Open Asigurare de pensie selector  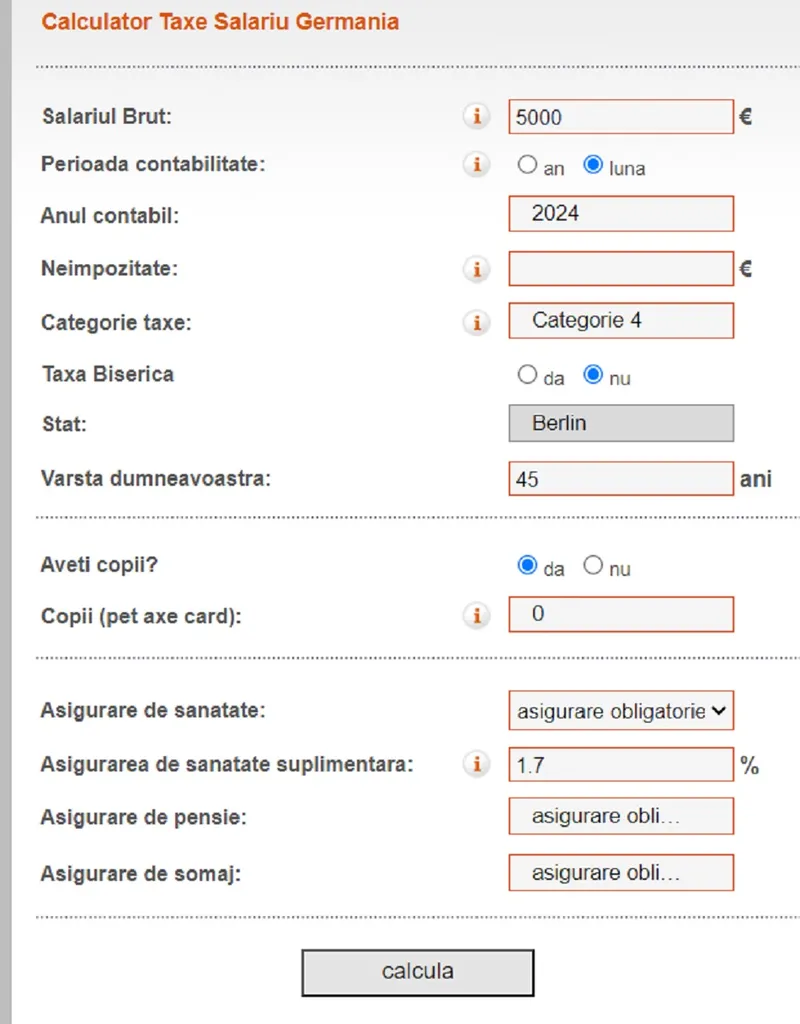tap(621, 816)
